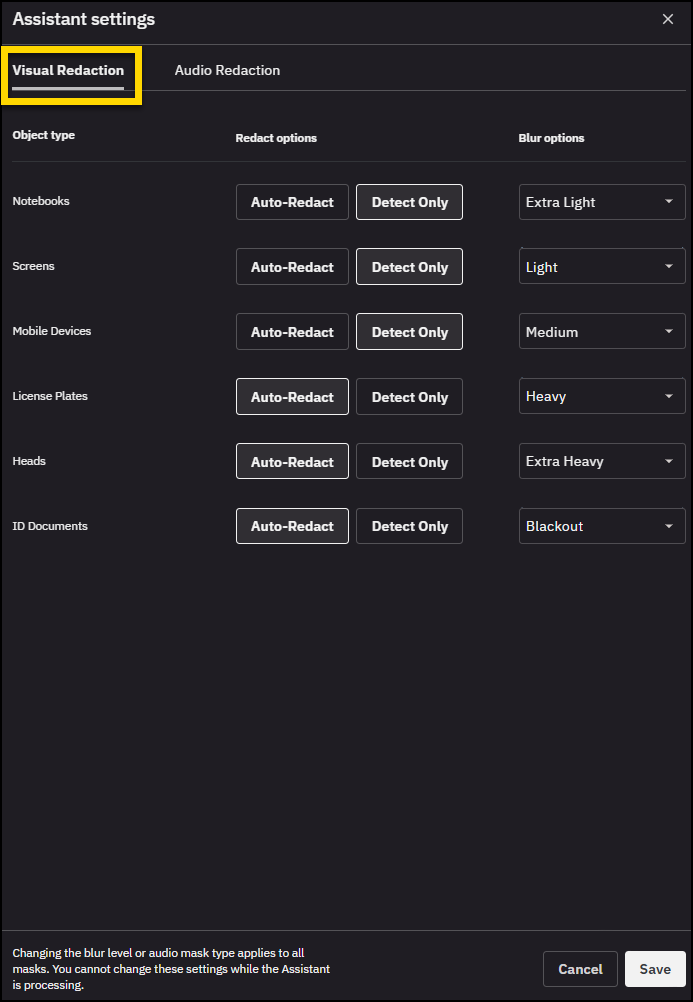This screenshot has width=693, height=1002.
Task: Open Mobile Devices Medium blur dropdown
Action: [x=601, y=332]
